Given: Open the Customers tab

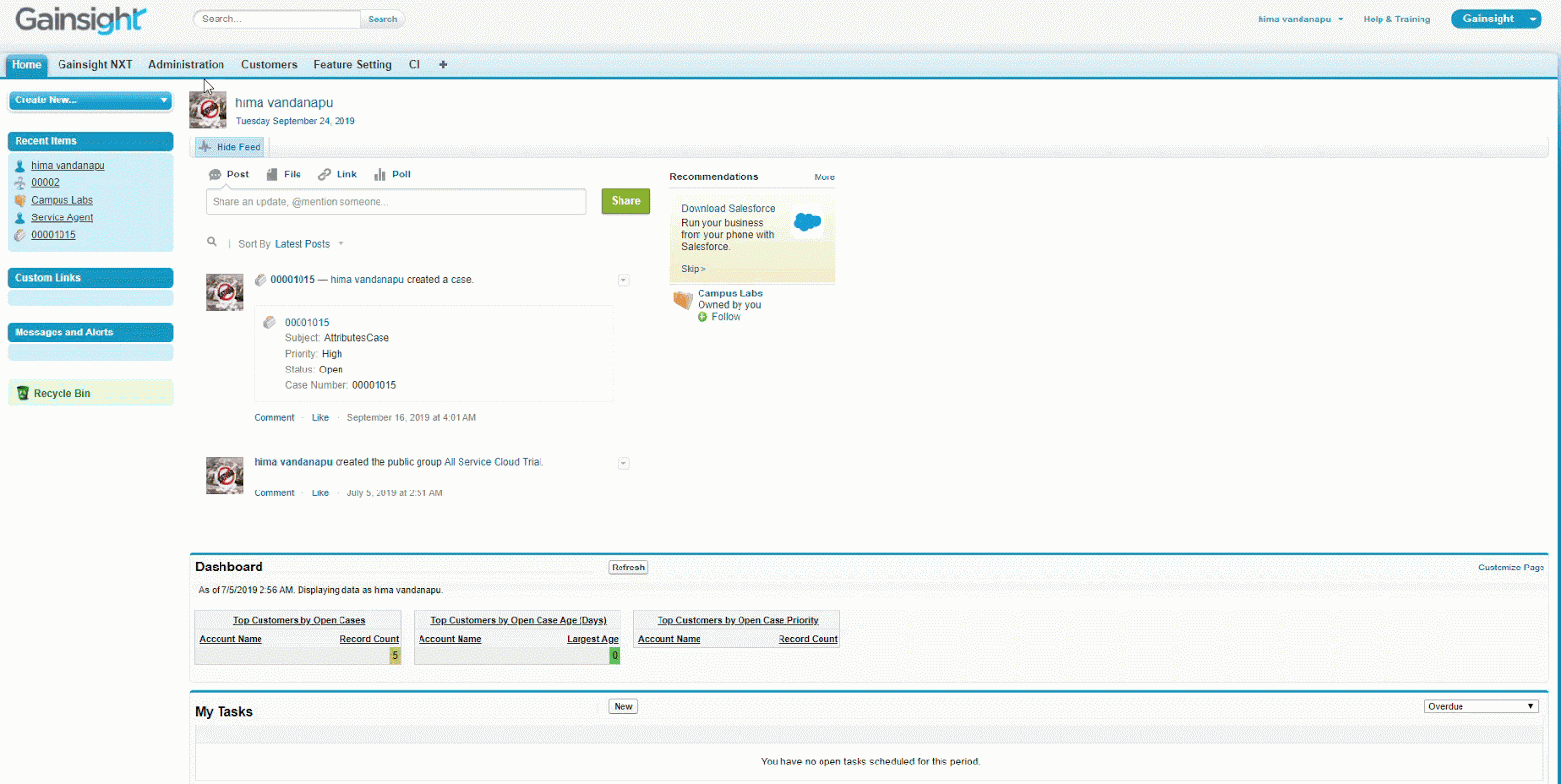Looking at the screenshot, I should [269, 65].
